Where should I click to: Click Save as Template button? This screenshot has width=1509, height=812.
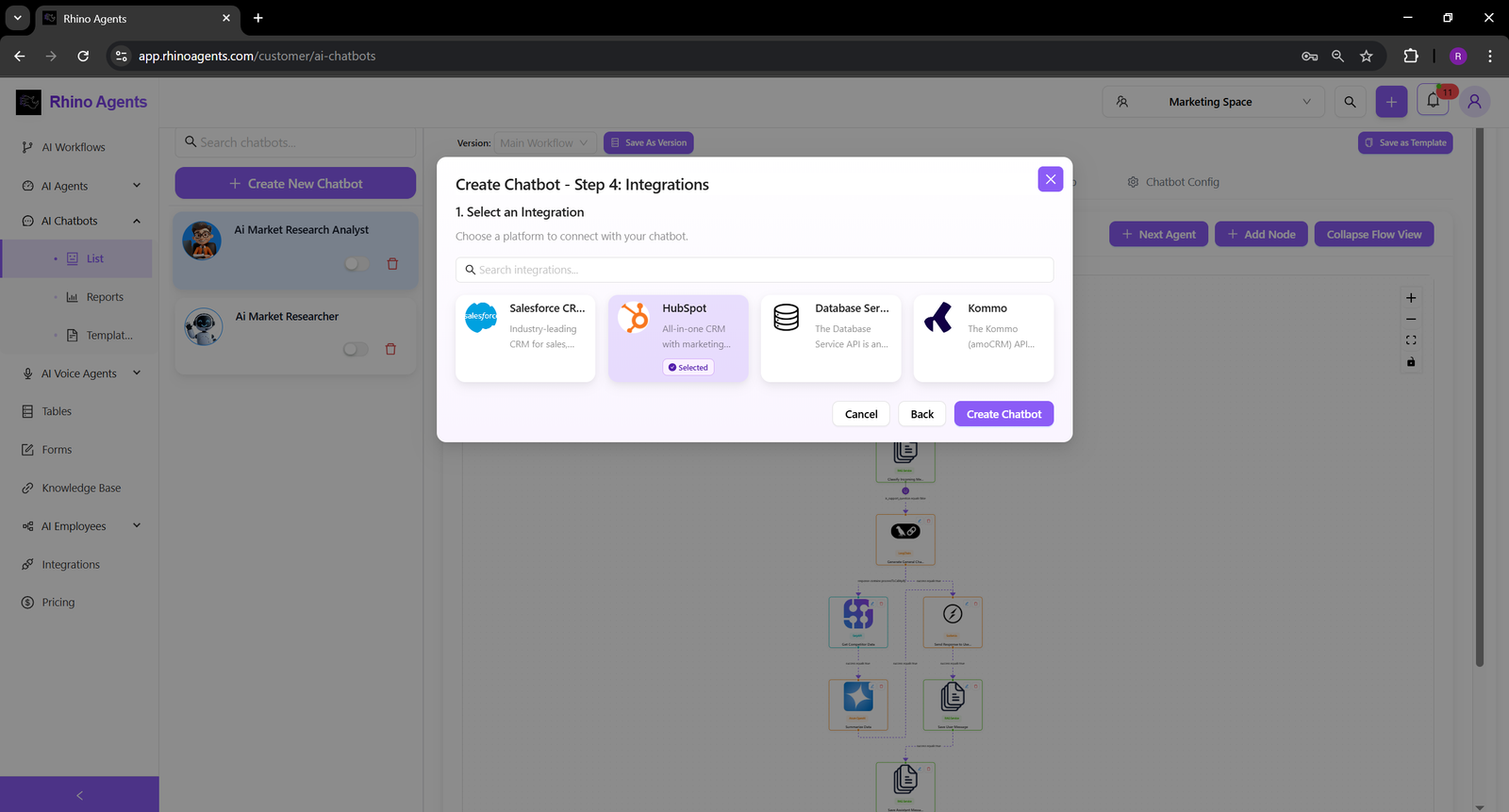1405,143
